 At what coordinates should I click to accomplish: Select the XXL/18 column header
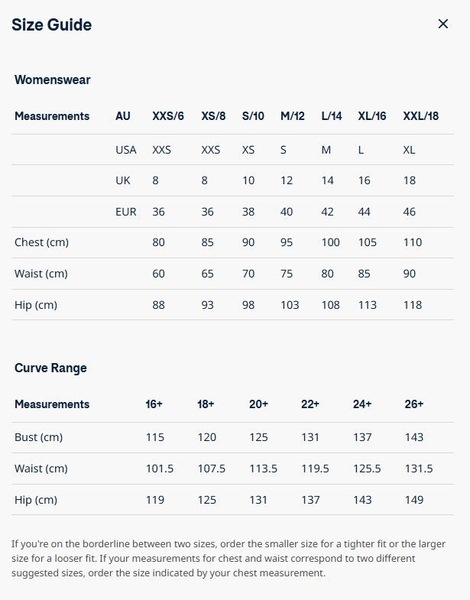point(421,116)
